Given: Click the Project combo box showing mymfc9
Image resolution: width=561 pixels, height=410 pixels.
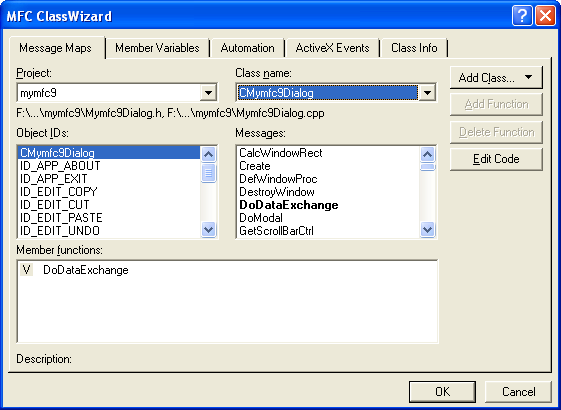Looking at the screenshot, I should coord(117,93).
